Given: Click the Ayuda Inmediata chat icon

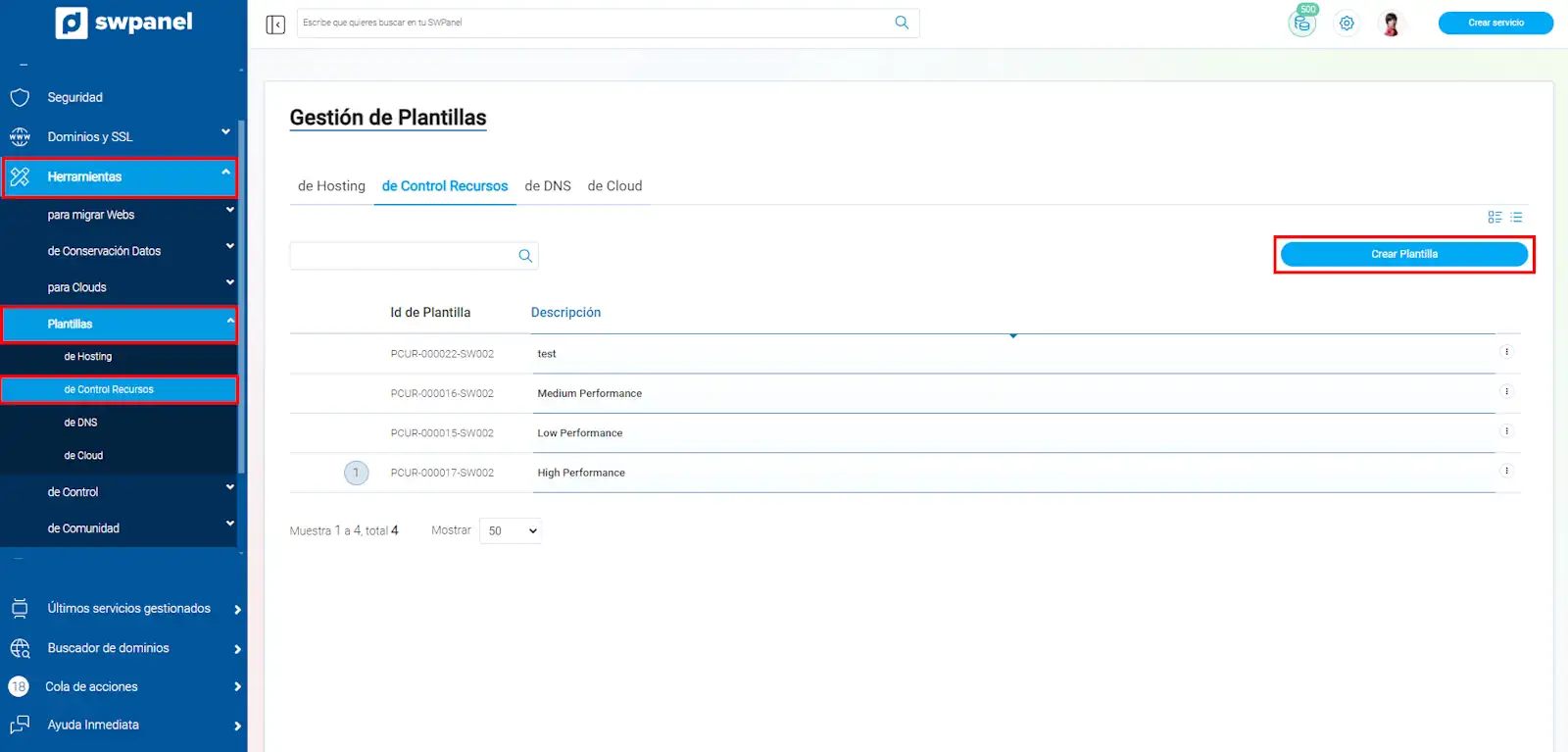Looking at the screenshot, I should coord(20,725).
